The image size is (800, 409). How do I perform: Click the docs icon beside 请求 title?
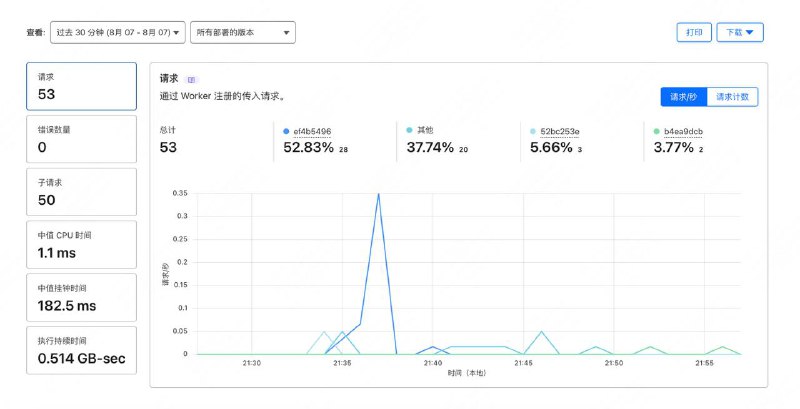(192, 79)
